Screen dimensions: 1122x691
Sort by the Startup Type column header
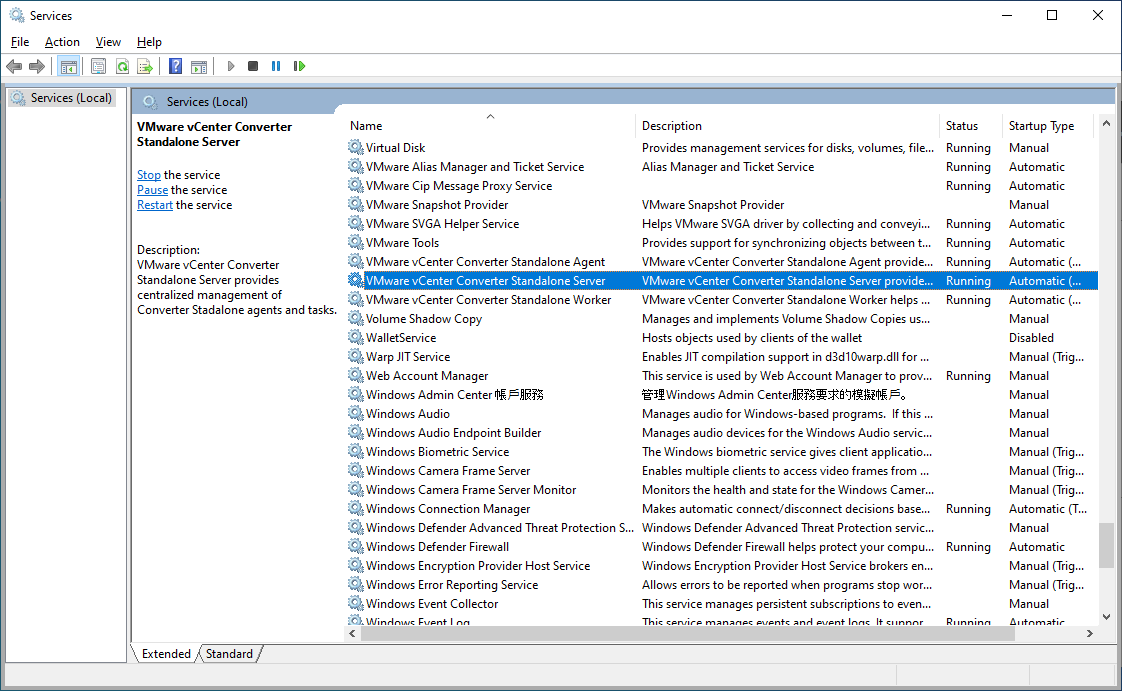[1048, 125]
